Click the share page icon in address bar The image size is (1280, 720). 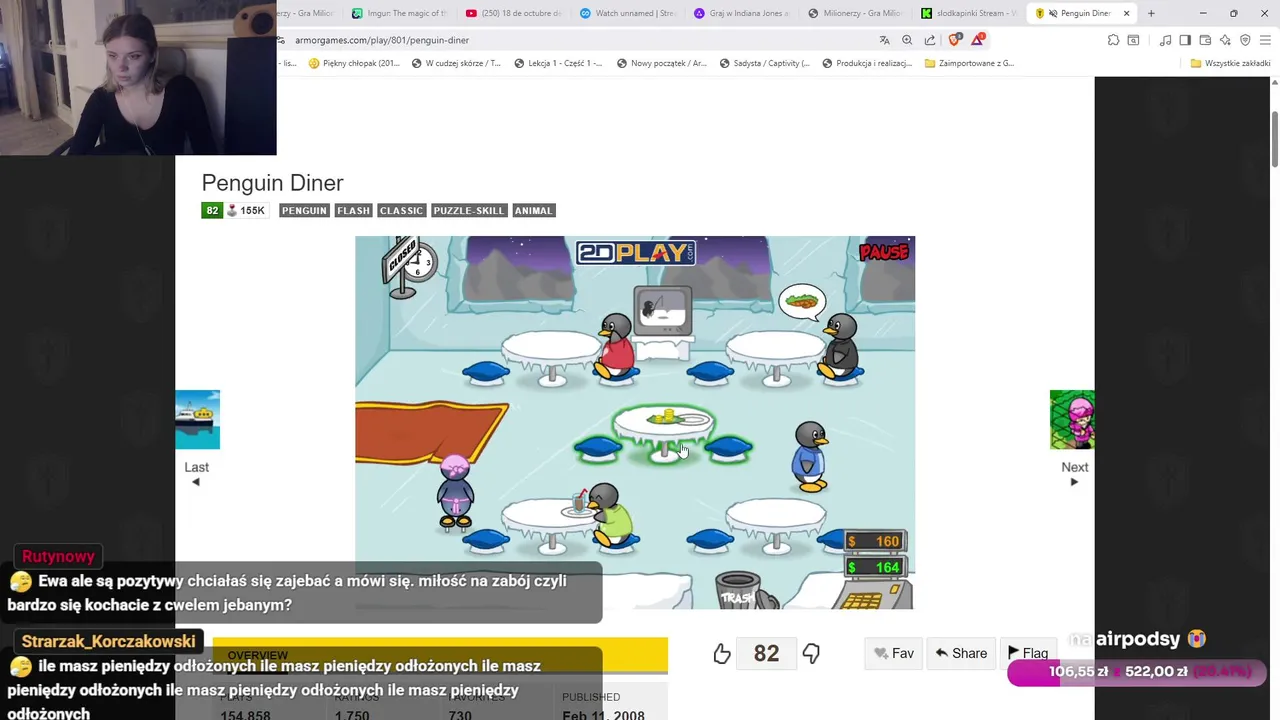pos(930,40)
